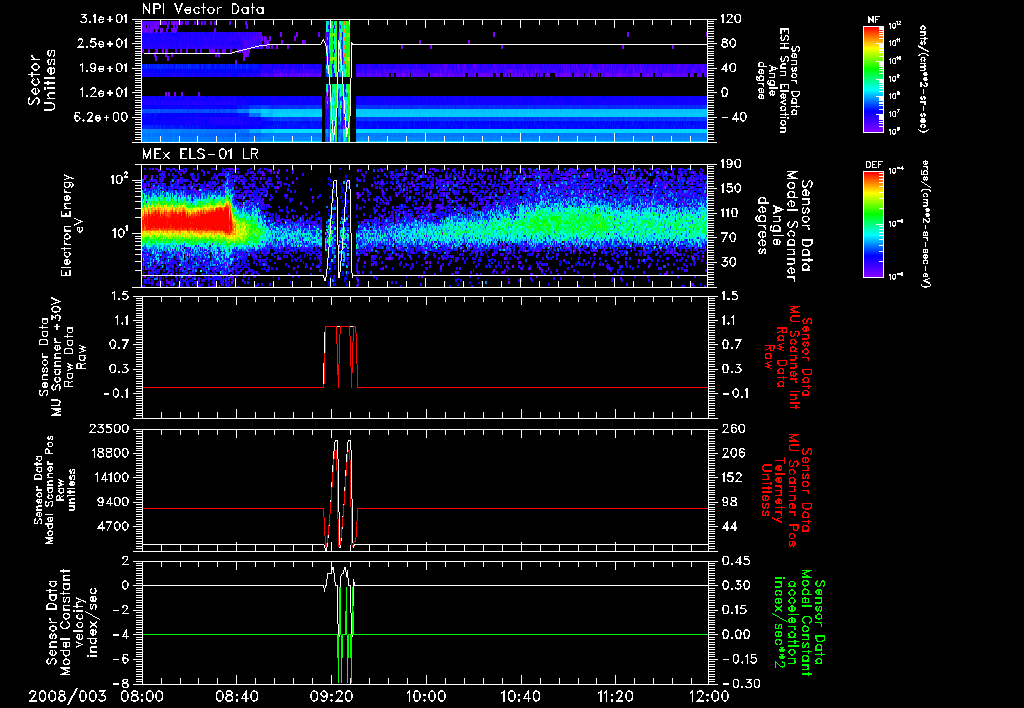Click the "09:20" time axis label
The height and width of the screenshot is (708, 1024).
(331, 696)
